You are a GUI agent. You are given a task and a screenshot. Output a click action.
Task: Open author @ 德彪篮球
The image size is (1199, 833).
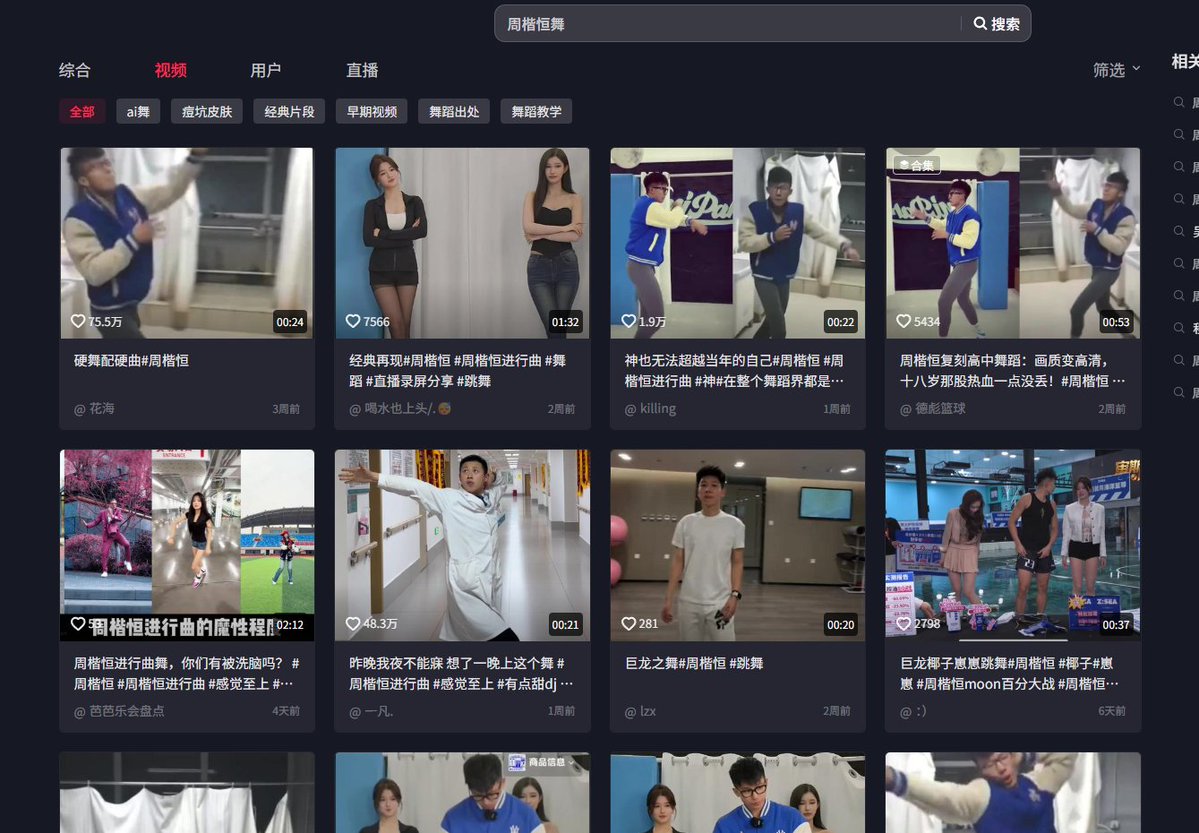pyautogui.click(x=932, y=408)
